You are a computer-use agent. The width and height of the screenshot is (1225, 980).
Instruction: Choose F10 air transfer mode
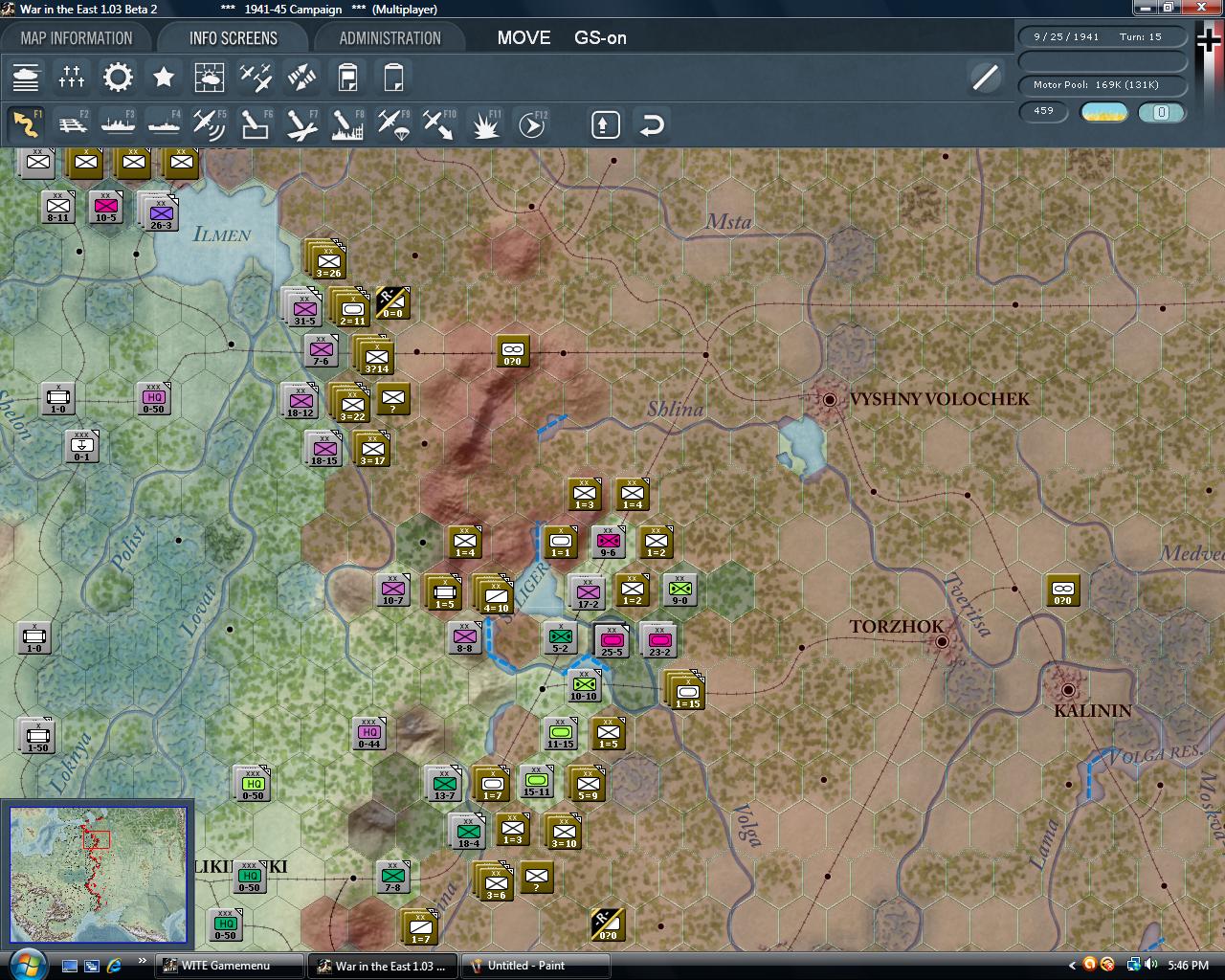point(439,124)
